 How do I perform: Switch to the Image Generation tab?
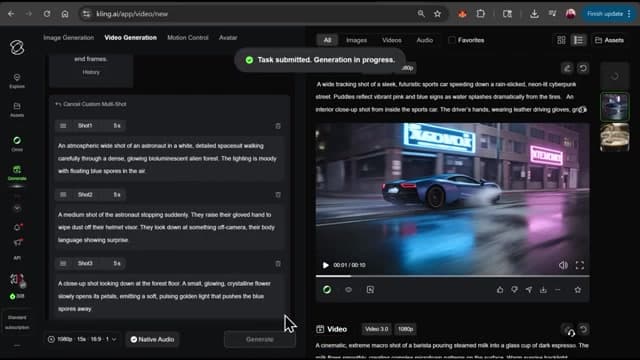pos(69,38)
